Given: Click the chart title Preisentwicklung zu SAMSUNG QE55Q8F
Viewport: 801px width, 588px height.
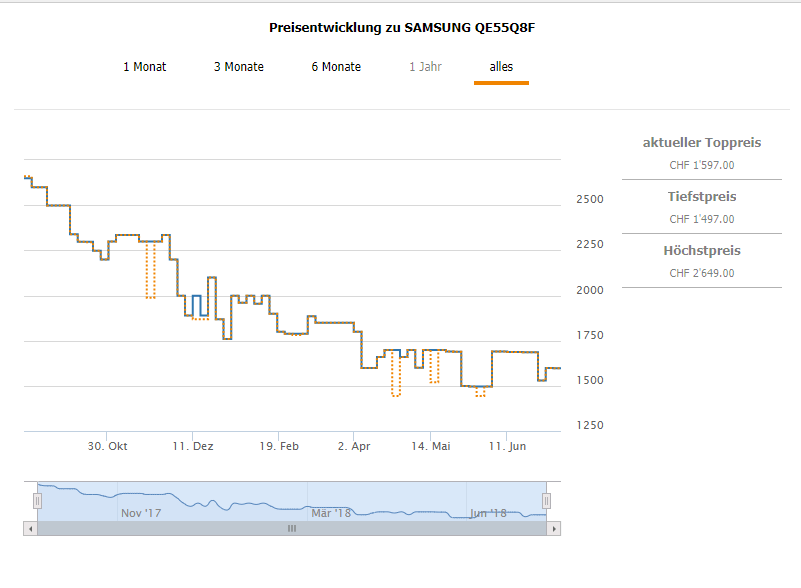Looking at the screenshot, I should (x=403, y=28).
